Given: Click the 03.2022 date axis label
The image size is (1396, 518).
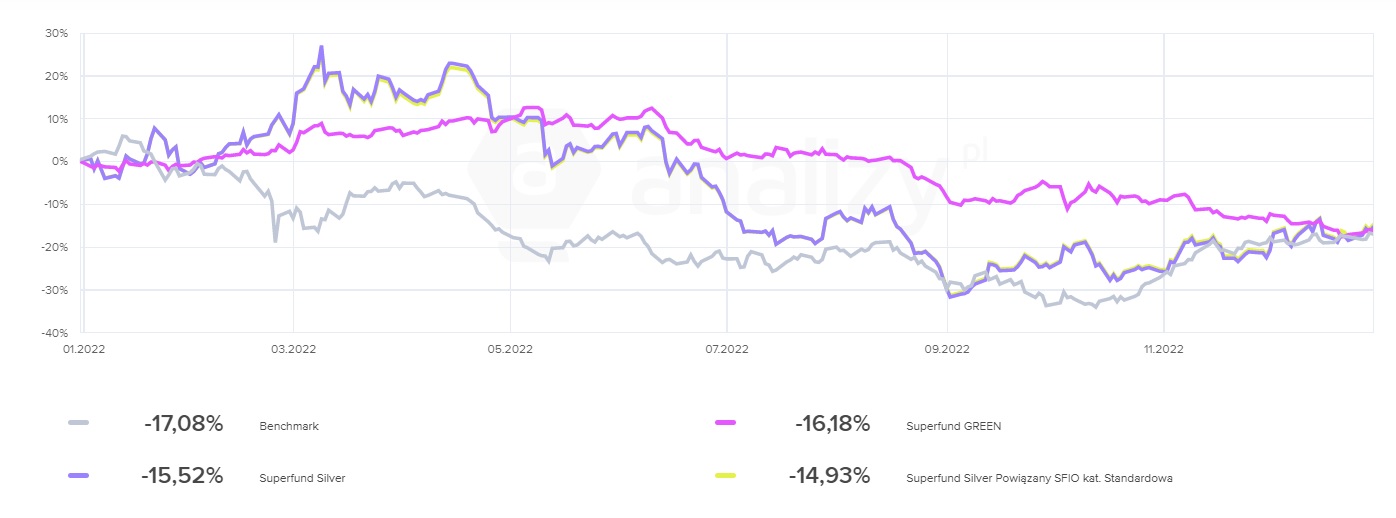Looking at the screenshot, I should coord(292,349).
